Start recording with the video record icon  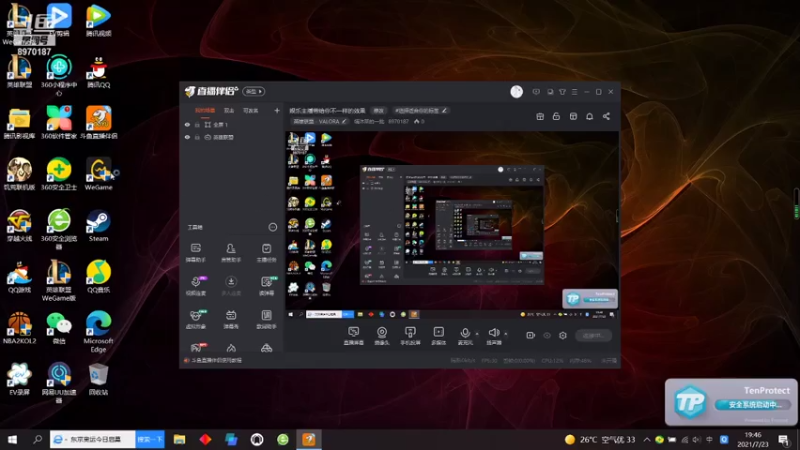[531, 335]
